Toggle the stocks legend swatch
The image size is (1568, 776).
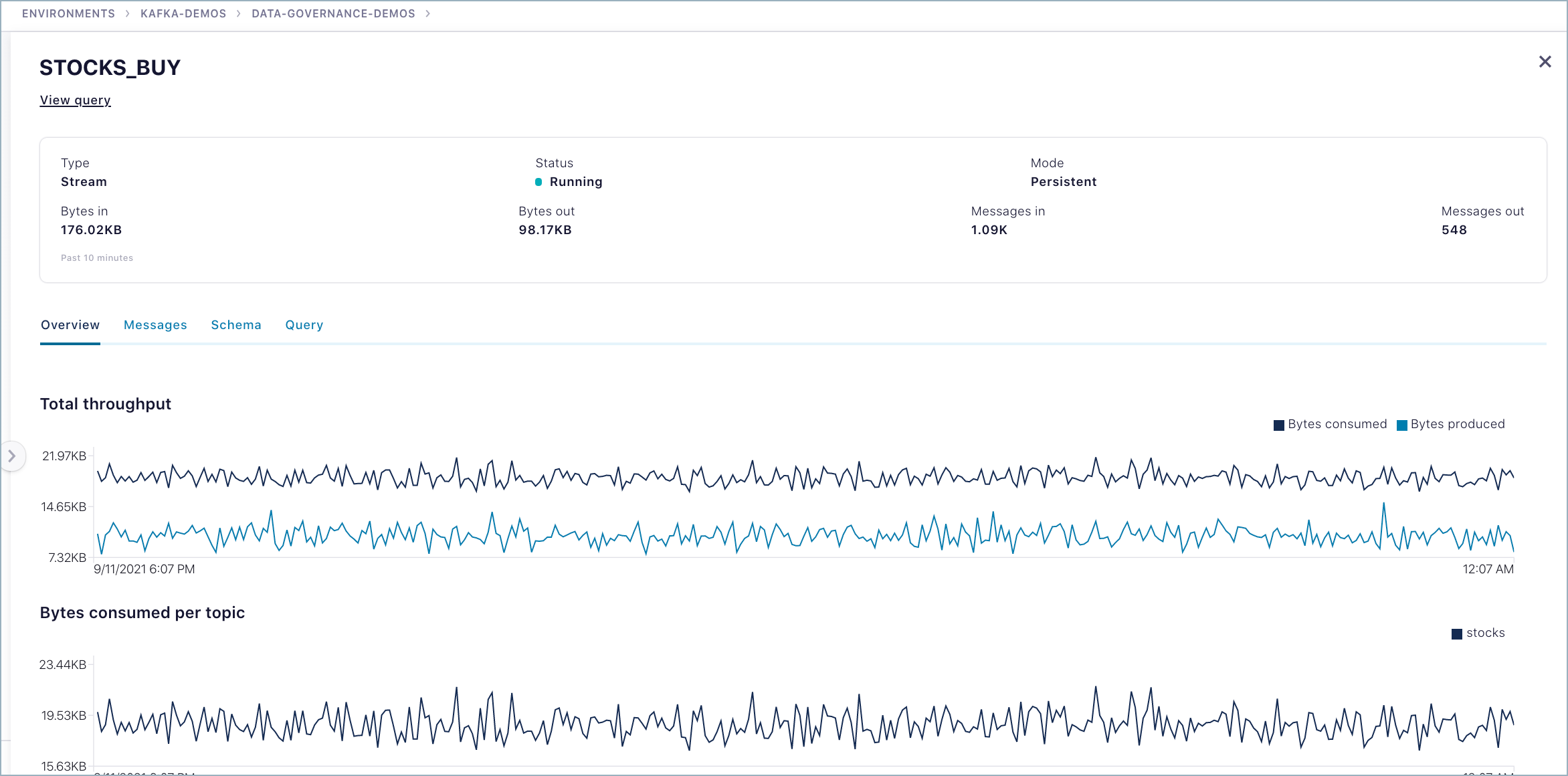click(1456, 634)
